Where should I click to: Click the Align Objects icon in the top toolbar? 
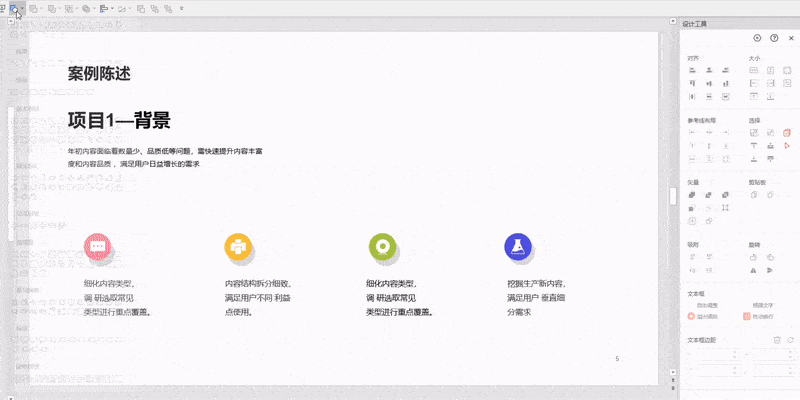(104, 9)
